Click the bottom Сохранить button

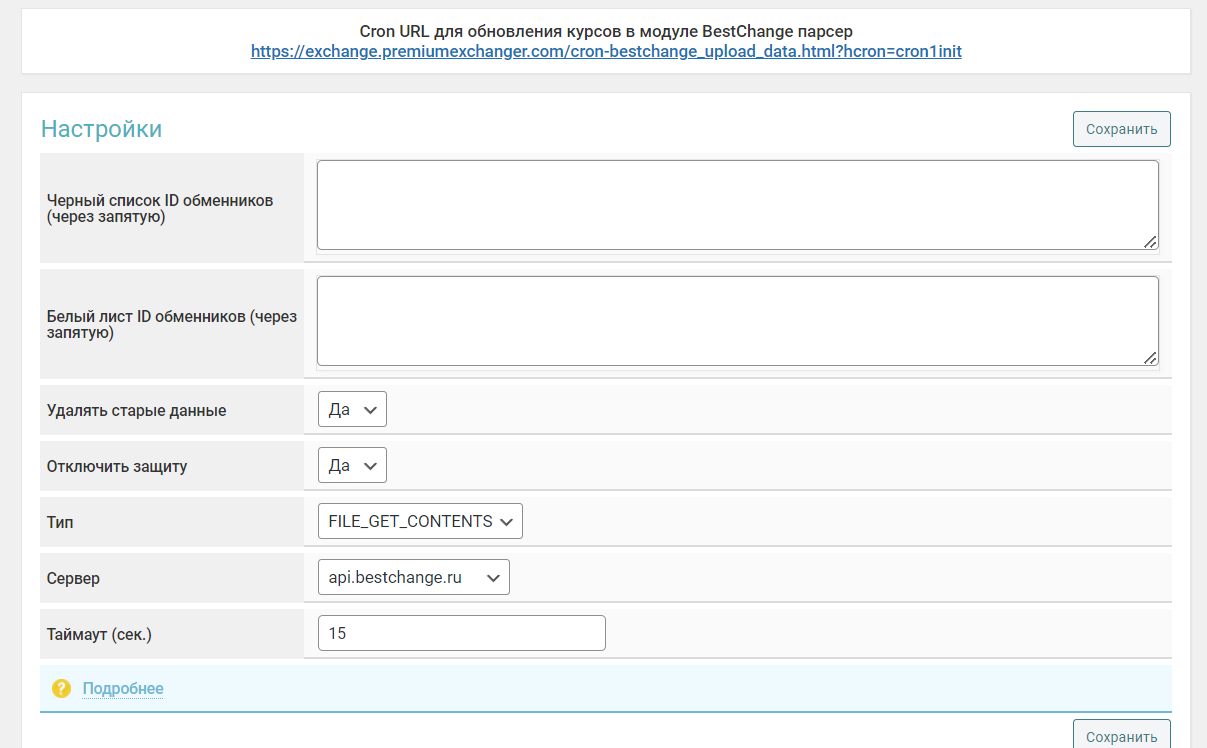1121,736
